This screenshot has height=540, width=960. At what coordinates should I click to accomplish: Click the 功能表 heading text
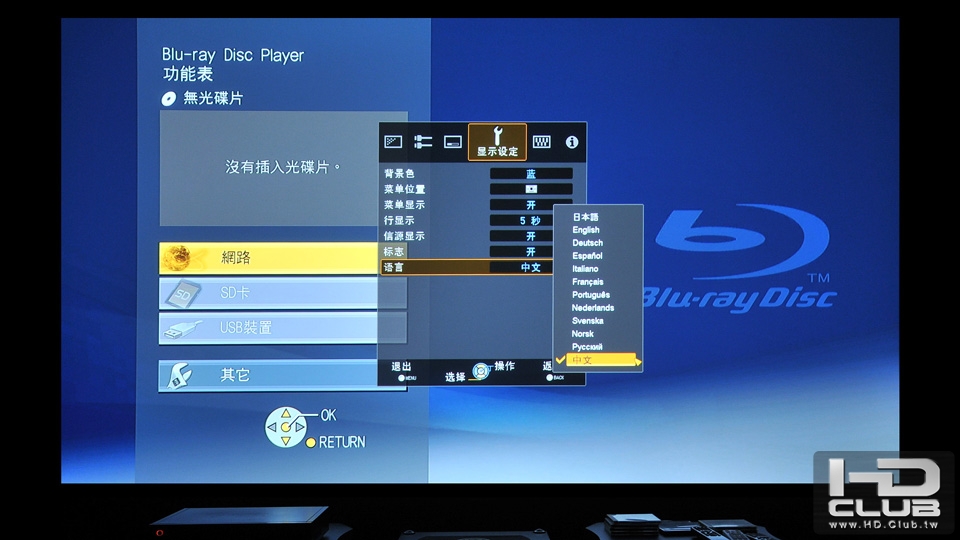coord(188,74)
